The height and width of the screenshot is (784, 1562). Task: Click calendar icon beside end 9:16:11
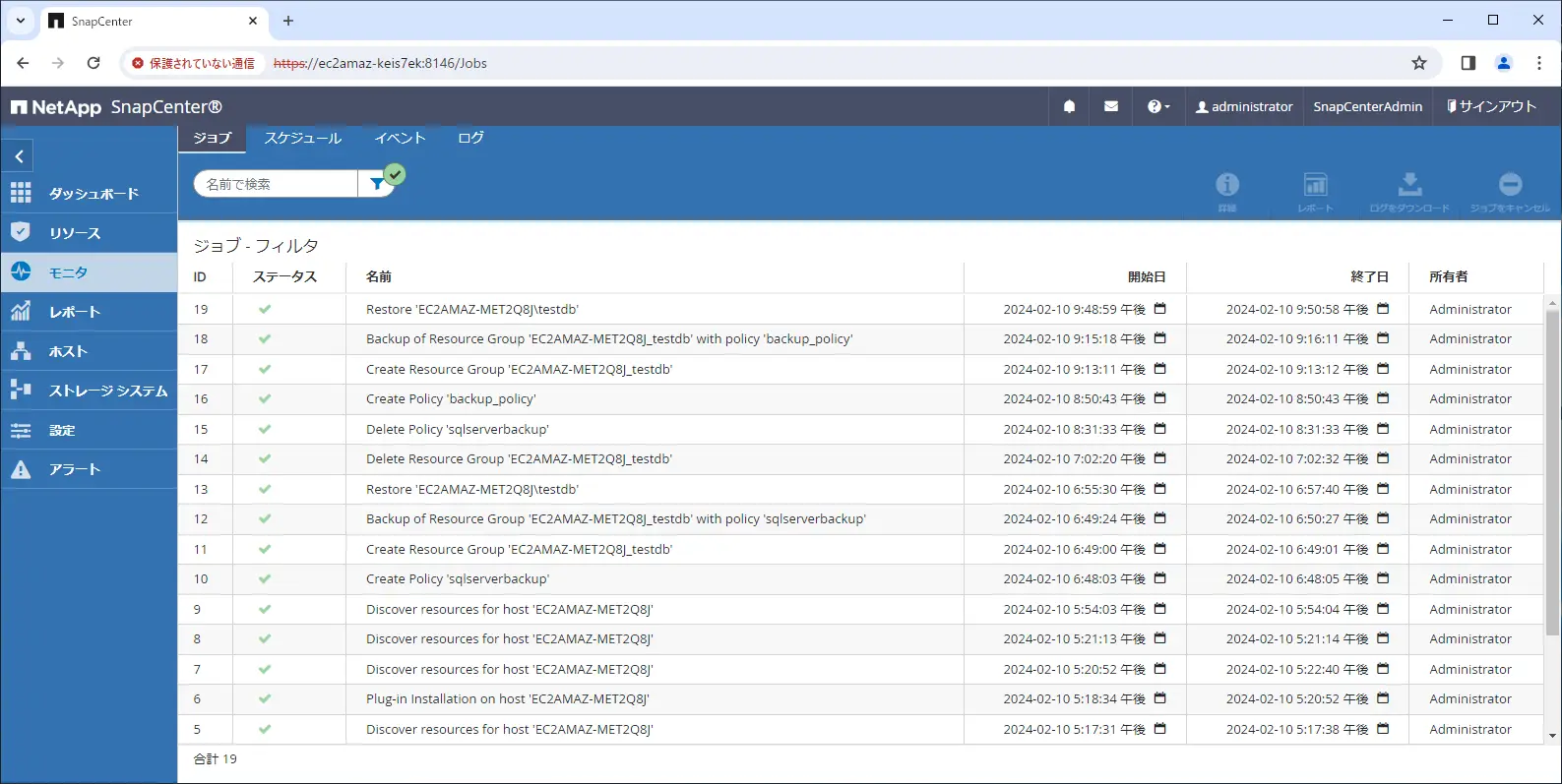tap(1383, 338)
